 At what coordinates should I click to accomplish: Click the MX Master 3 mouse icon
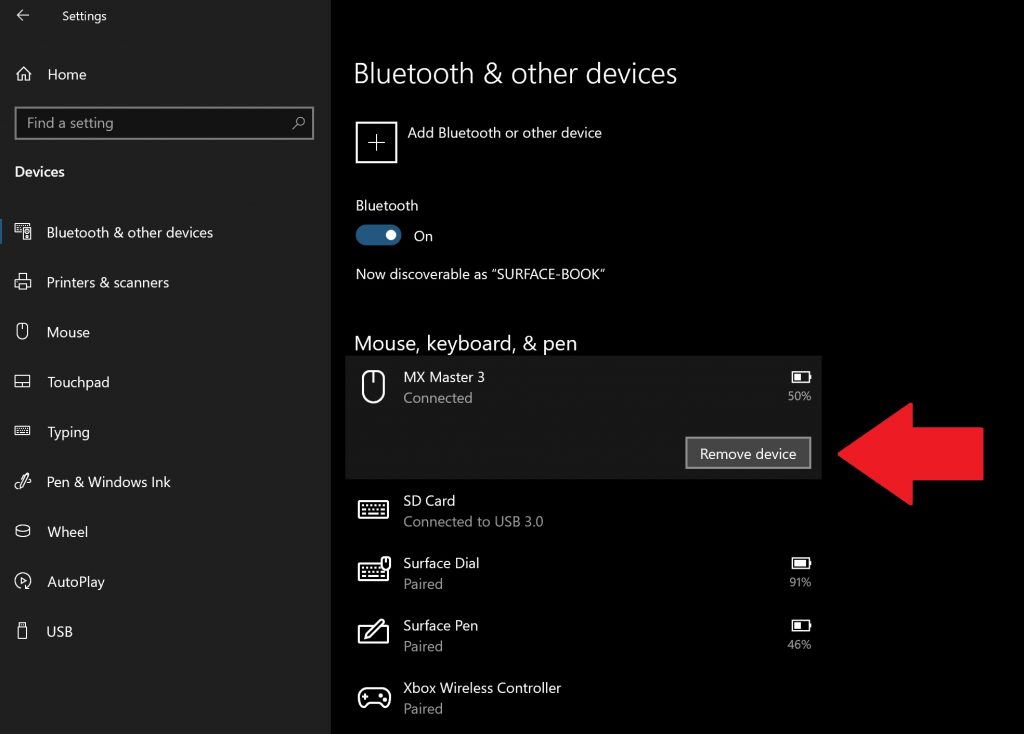point(373,387)
